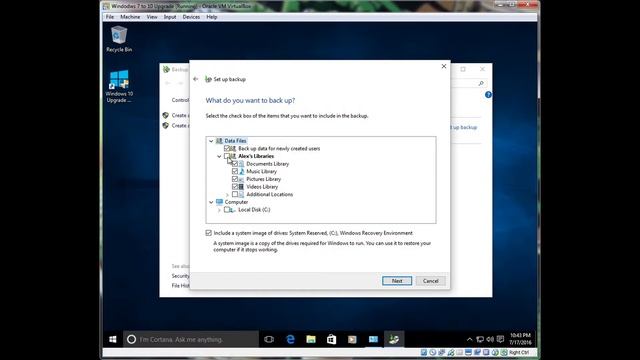640x360 pixels.
Task: Click the search magnifier in the Backup window
Action: (481, 83)
